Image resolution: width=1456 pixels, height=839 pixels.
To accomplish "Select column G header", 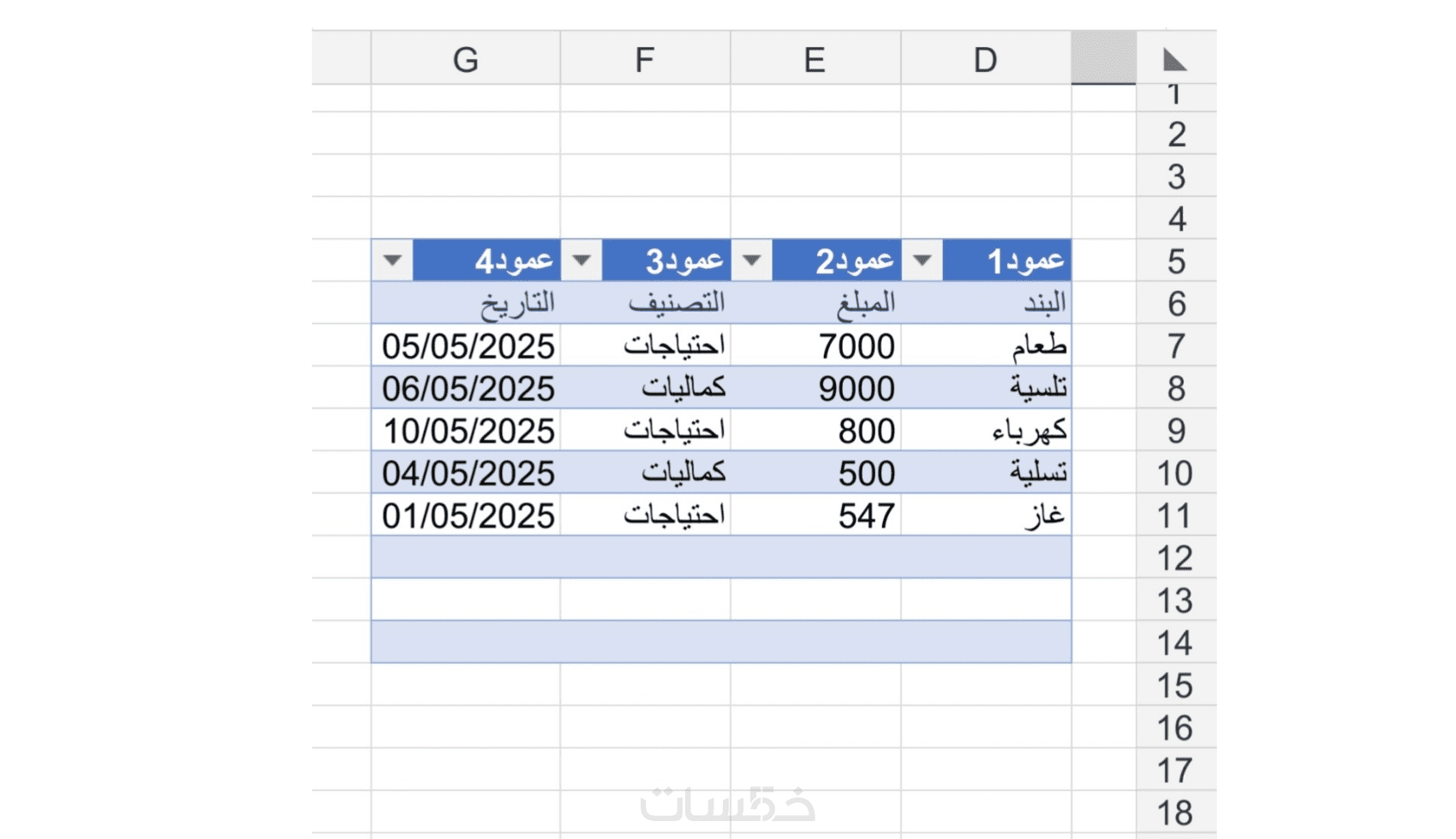I will coord(465,60).
